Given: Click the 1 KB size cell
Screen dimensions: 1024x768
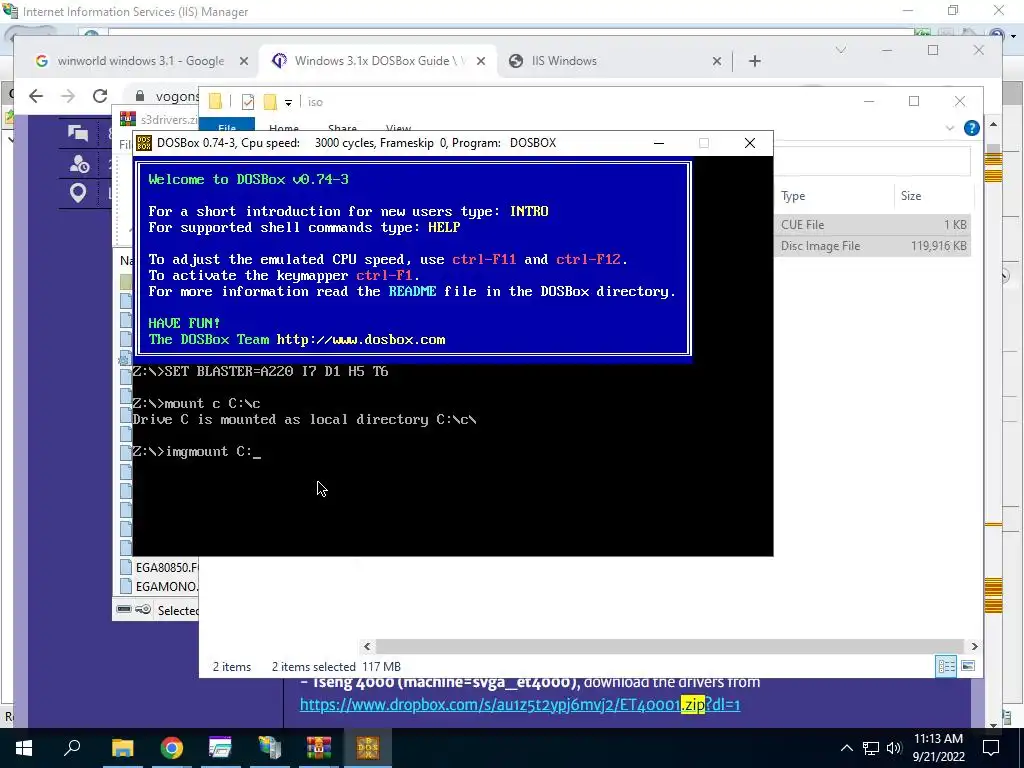Looking at the screenshot, I should tap(955, 225).
